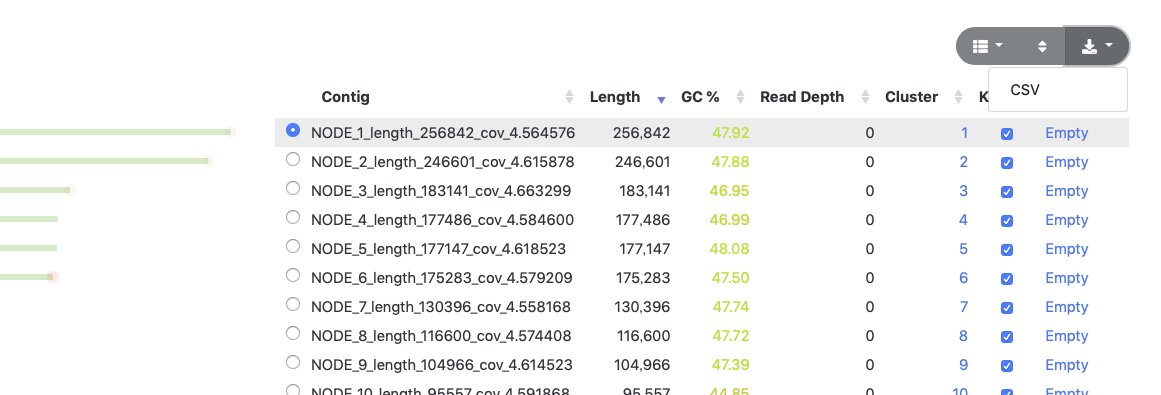Select radio button for NODE_5 contig
Screen dimensions: 1161x395
pos(293,246)
